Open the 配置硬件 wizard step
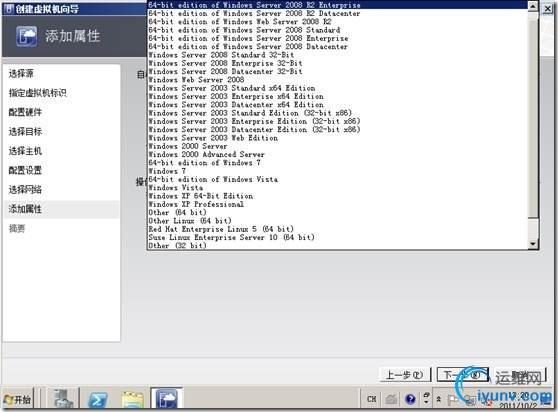 pyautogui.click(x=25, y=112)
